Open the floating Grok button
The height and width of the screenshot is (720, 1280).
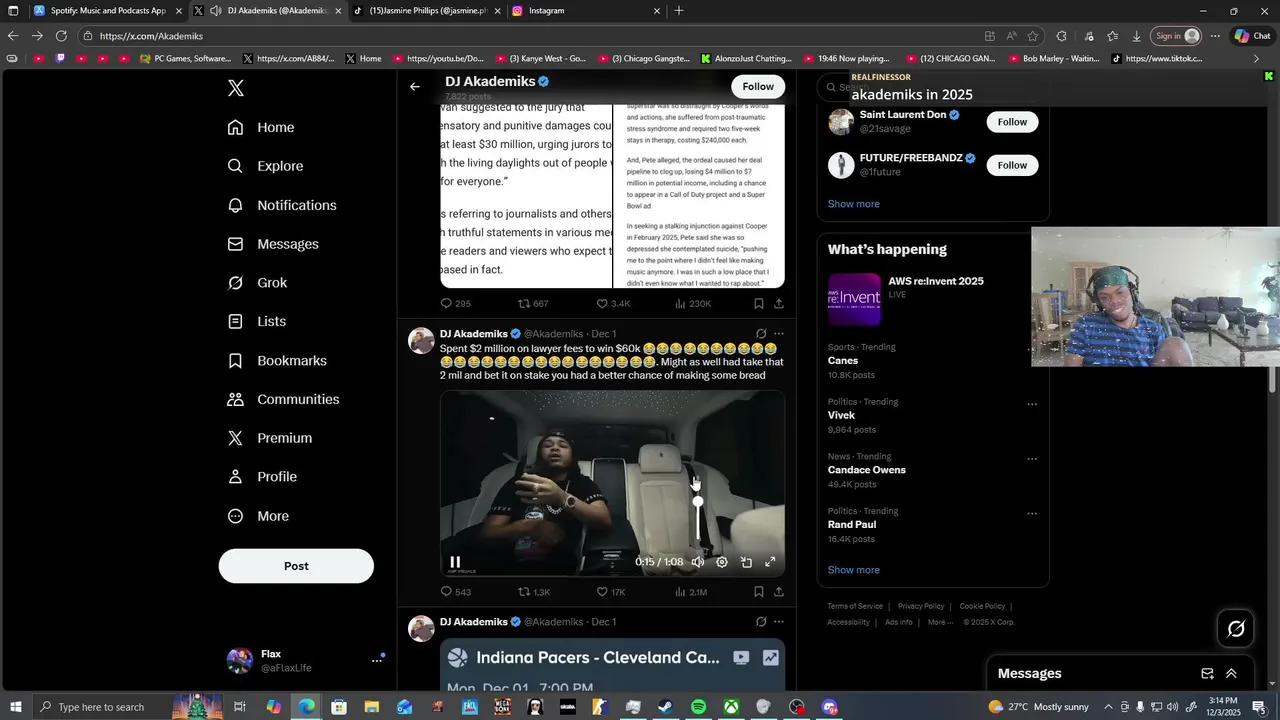(x=1236, y=629)
